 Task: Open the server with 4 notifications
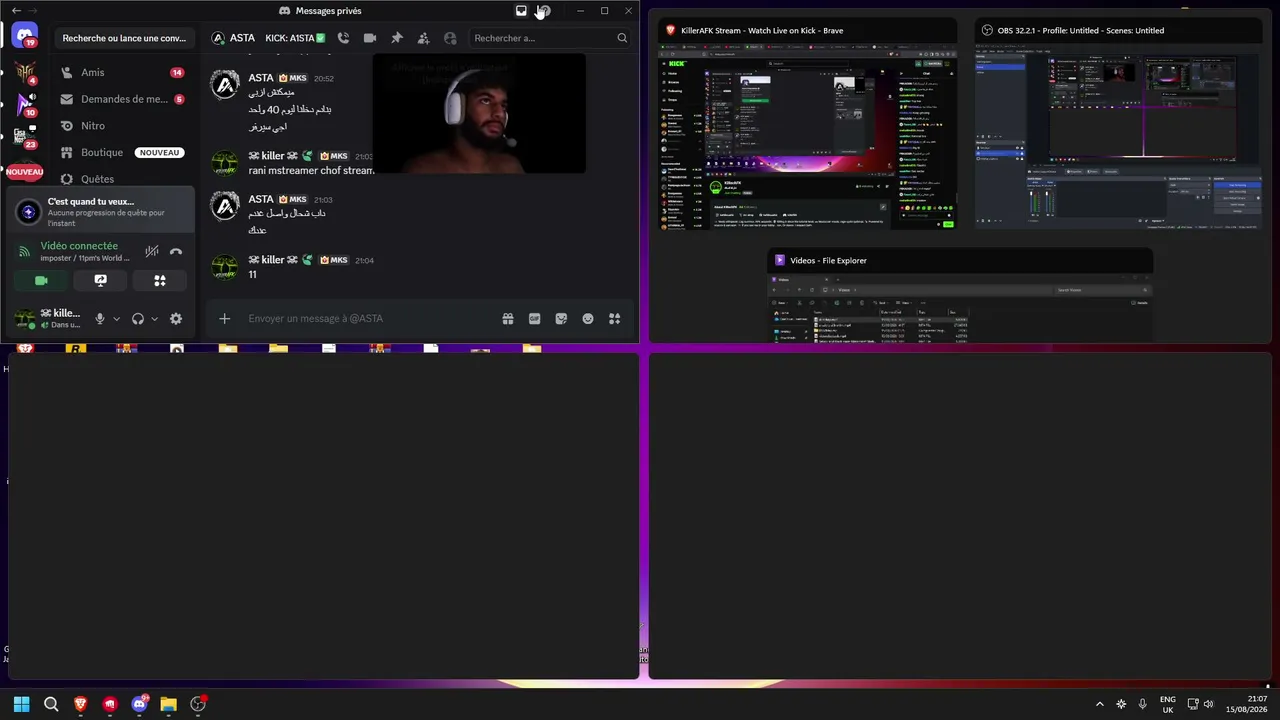(x=25, y=71)
